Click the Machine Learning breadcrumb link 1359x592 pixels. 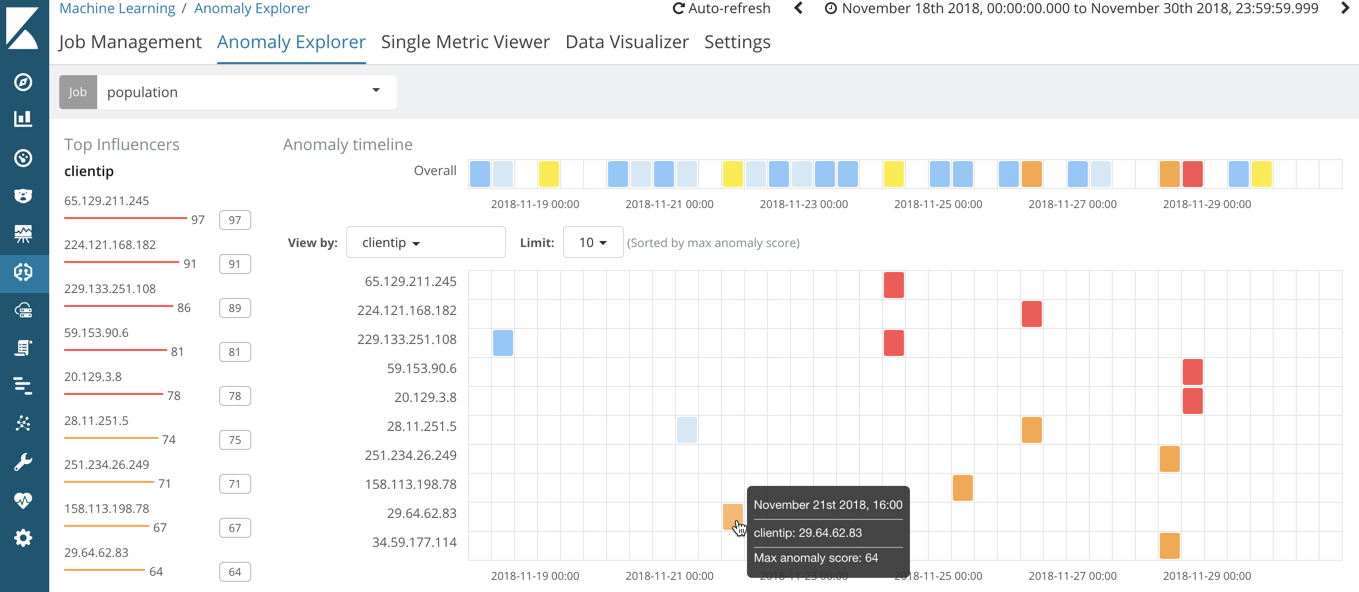pos(117,9)
